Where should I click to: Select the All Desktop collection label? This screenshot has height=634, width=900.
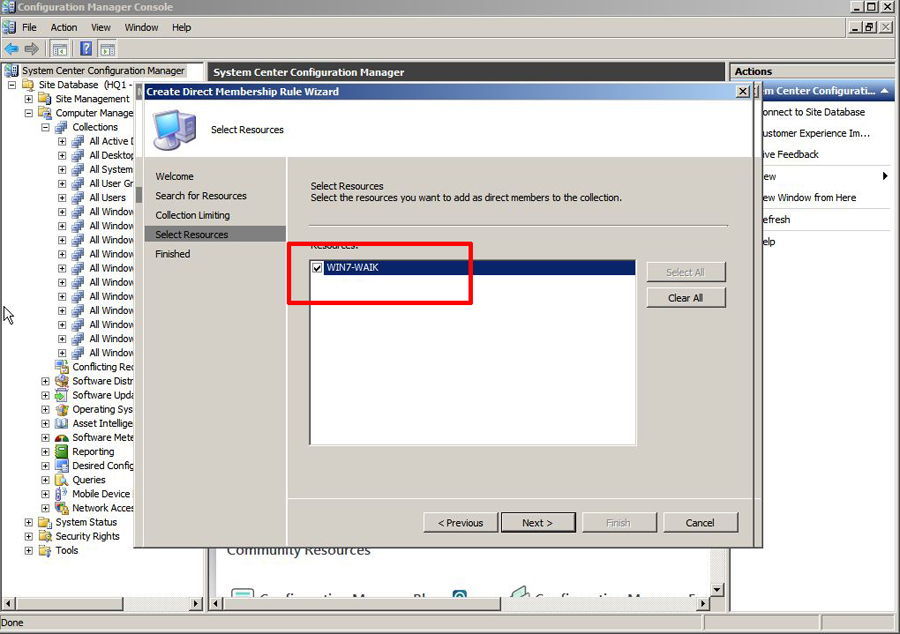click(111, 155)
